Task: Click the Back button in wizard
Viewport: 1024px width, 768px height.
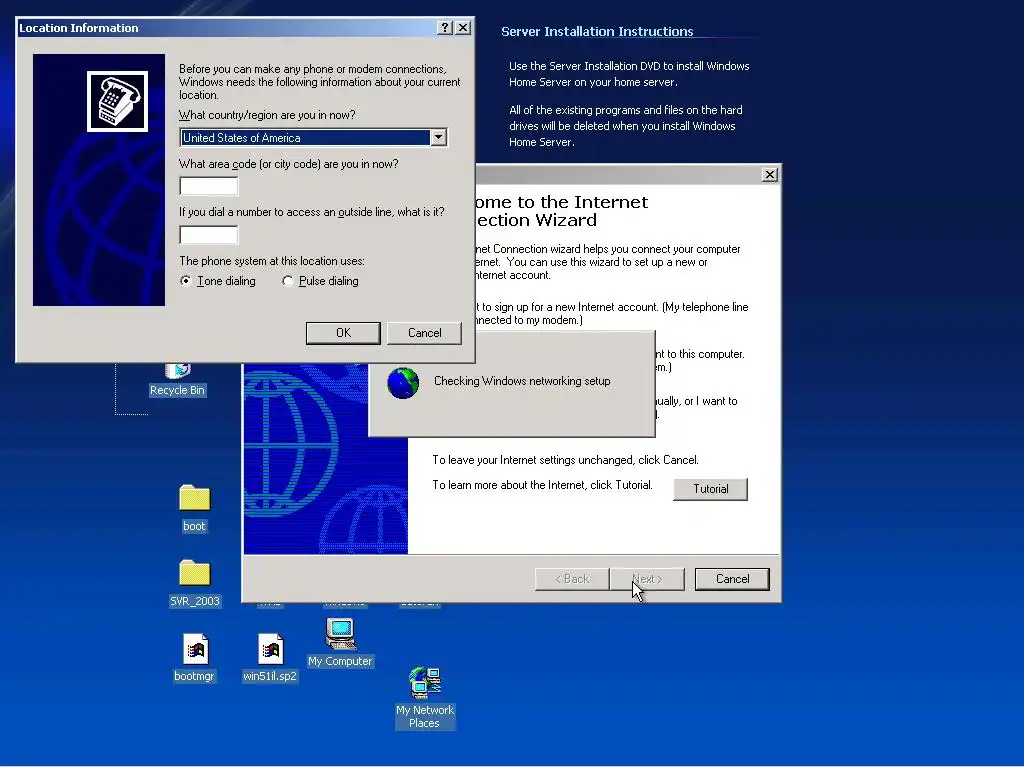Action: [572, 579]
